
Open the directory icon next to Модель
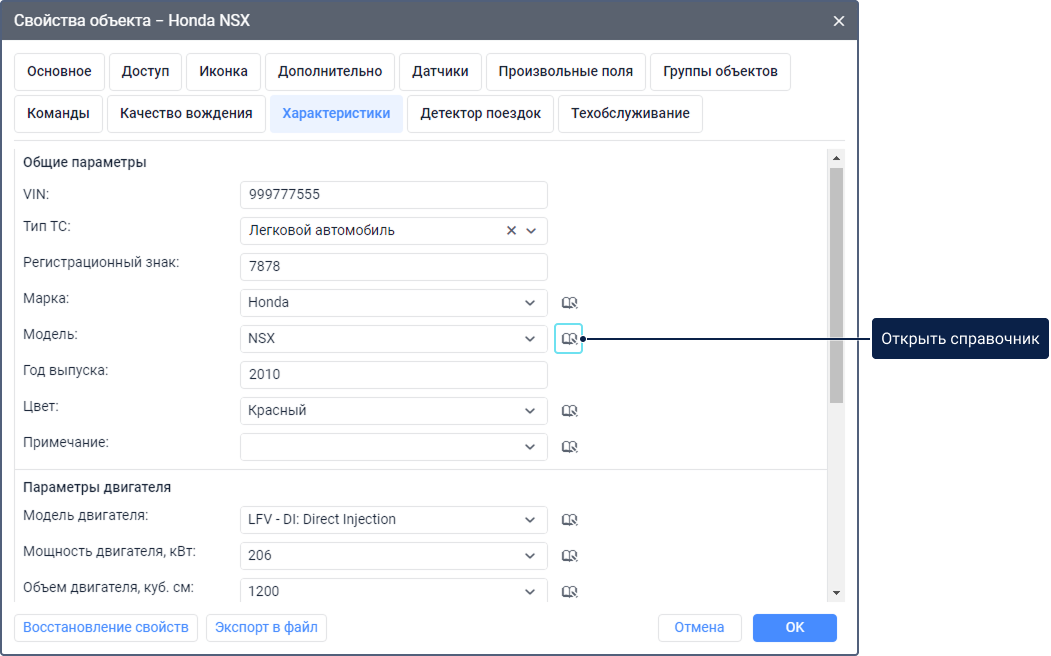[569, 339]
